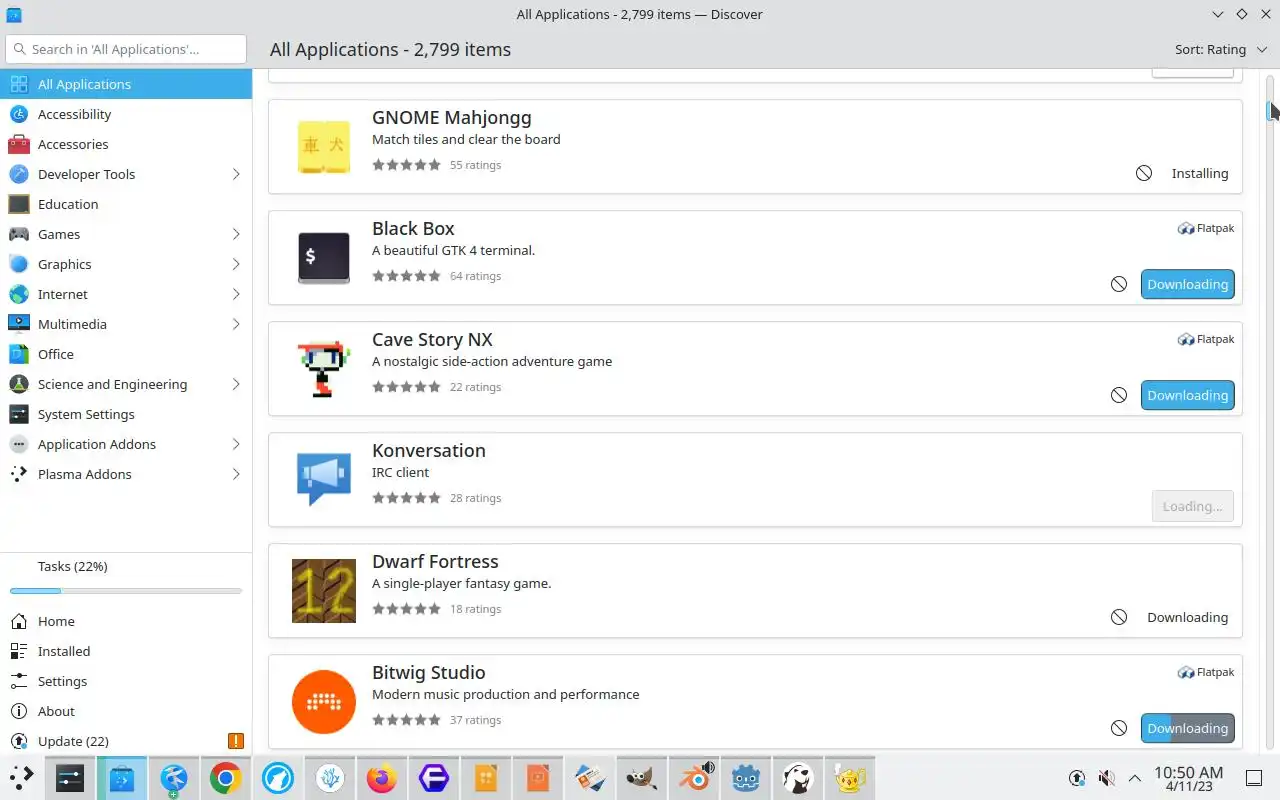Screen dimensions: 1280x800
Task: Open Blender from the taskbar
Action: pyautogui.click(x=694, y=778)
